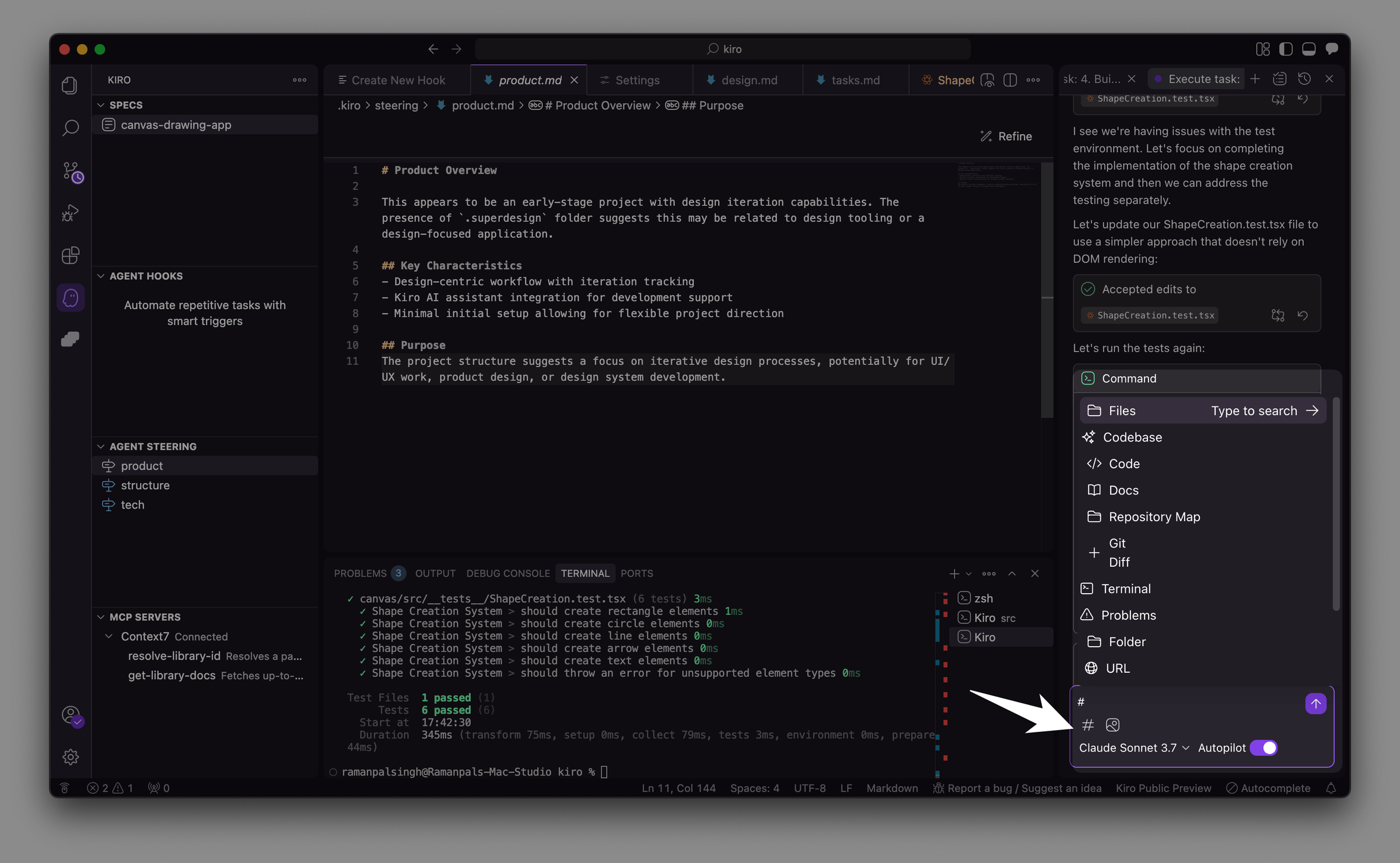This screenshot has height=863, width=1400.
Task: Click the Execute task button
Action: 1195,78
